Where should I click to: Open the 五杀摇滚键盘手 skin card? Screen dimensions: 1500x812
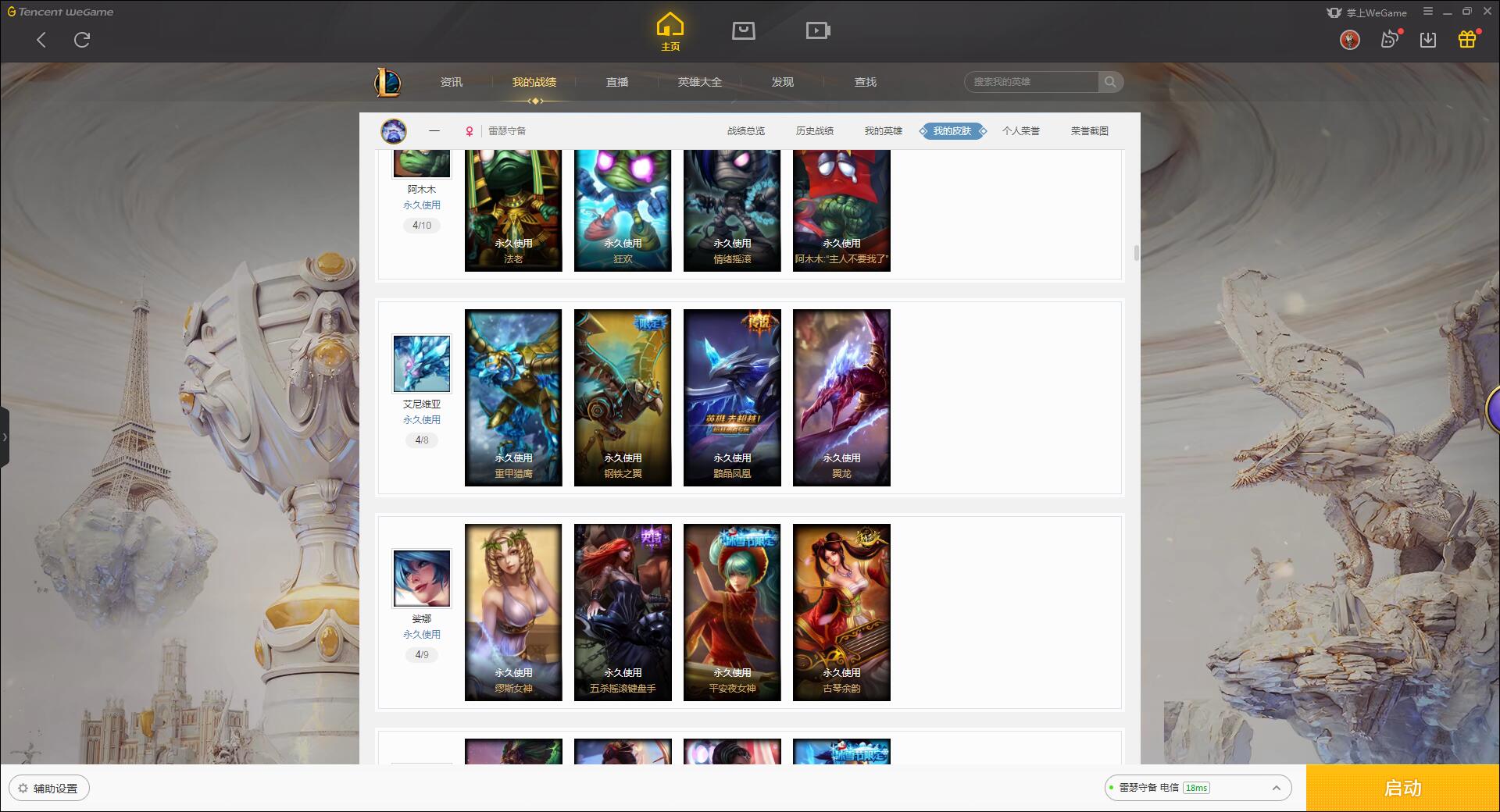pos(623,613)
